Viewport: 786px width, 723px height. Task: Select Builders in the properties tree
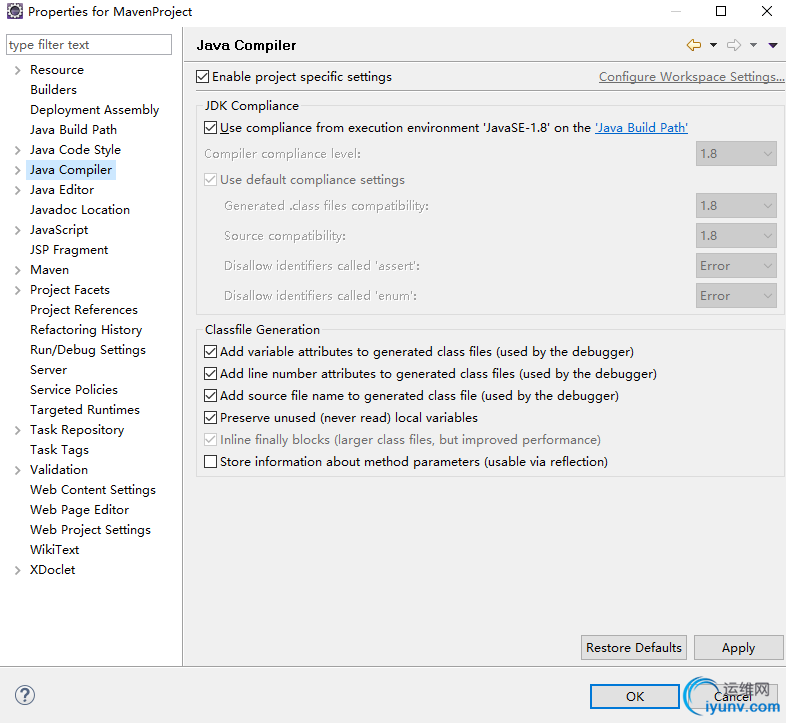pos(54,90)
